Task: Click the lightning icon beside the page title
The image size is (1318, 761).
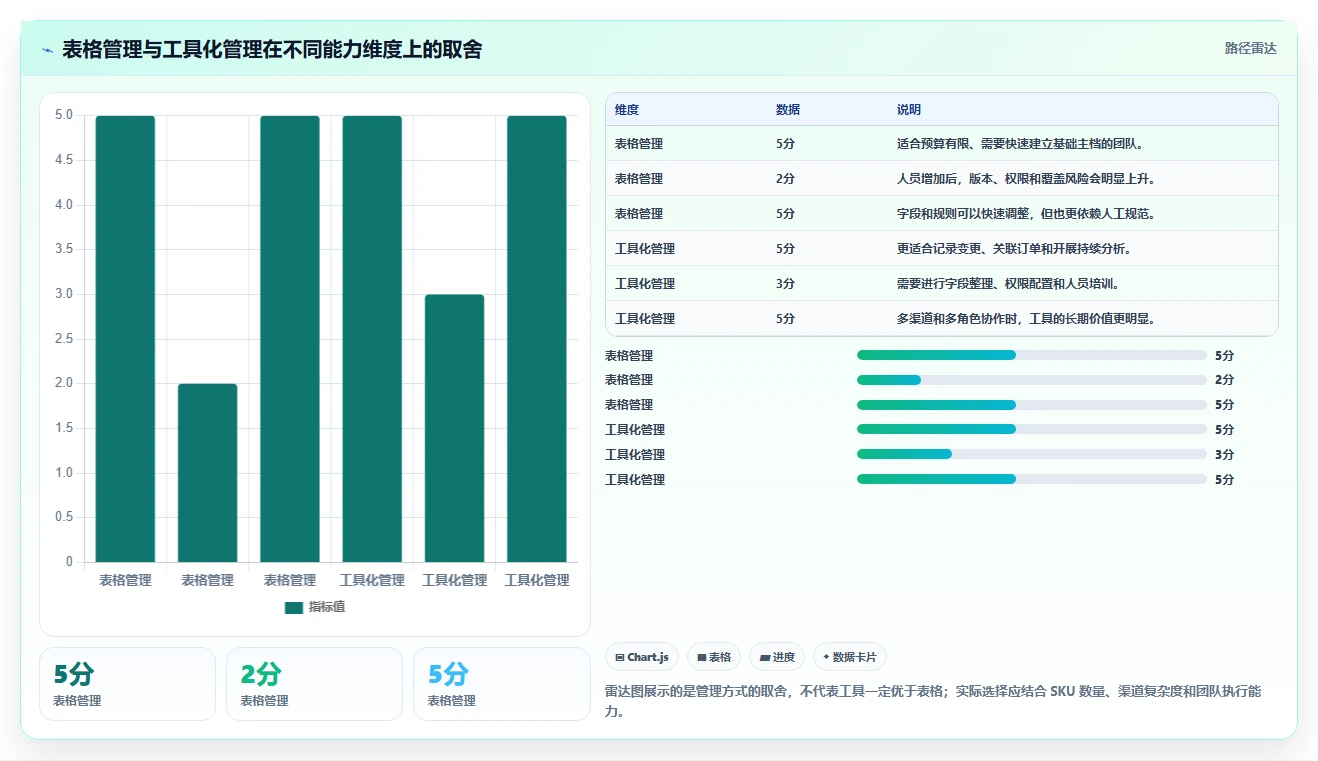Action: point(48,50)
